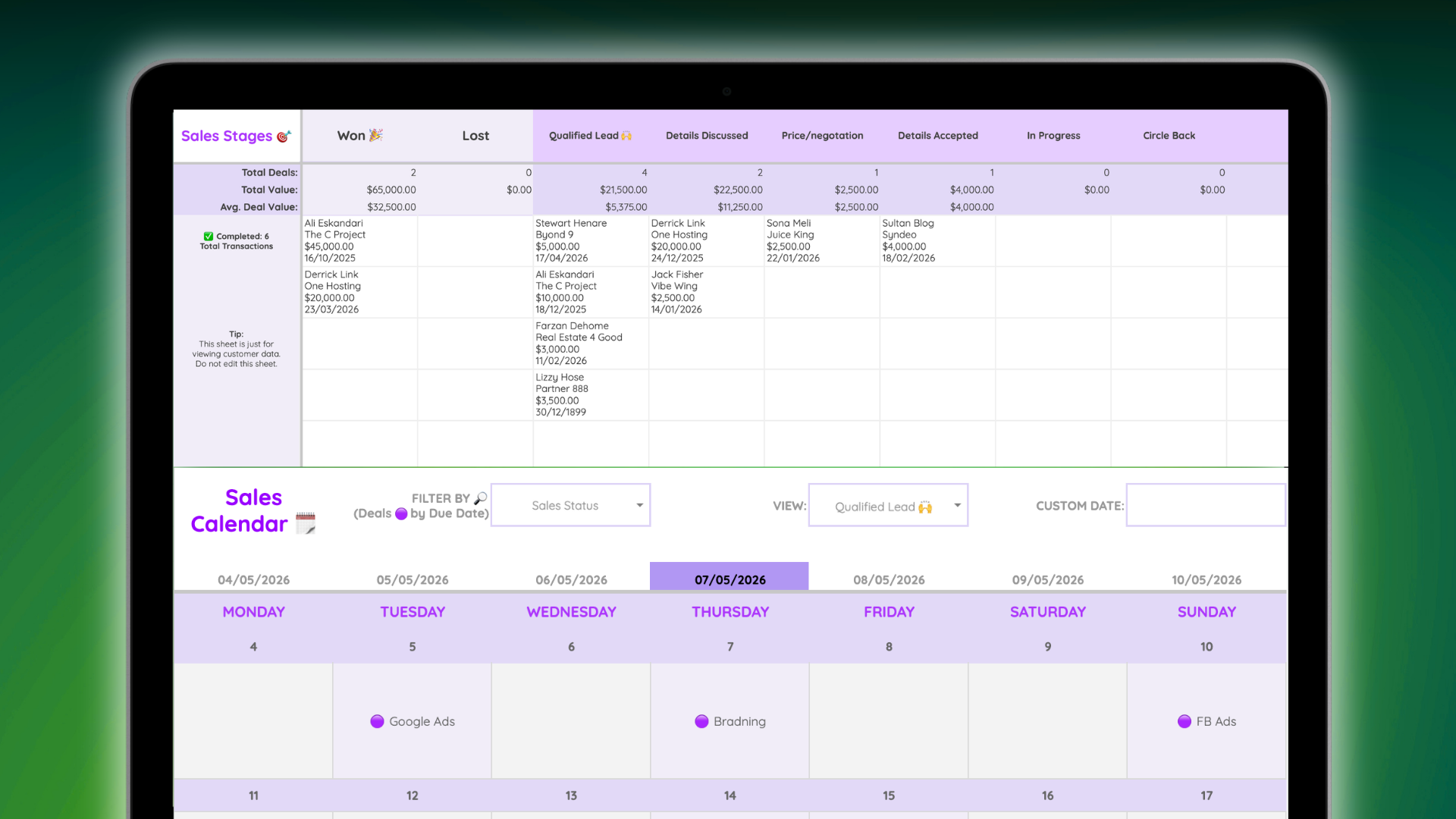Select the Lost stage header
This screenshot has height=819, width=1456.
(x=475, y=136)
